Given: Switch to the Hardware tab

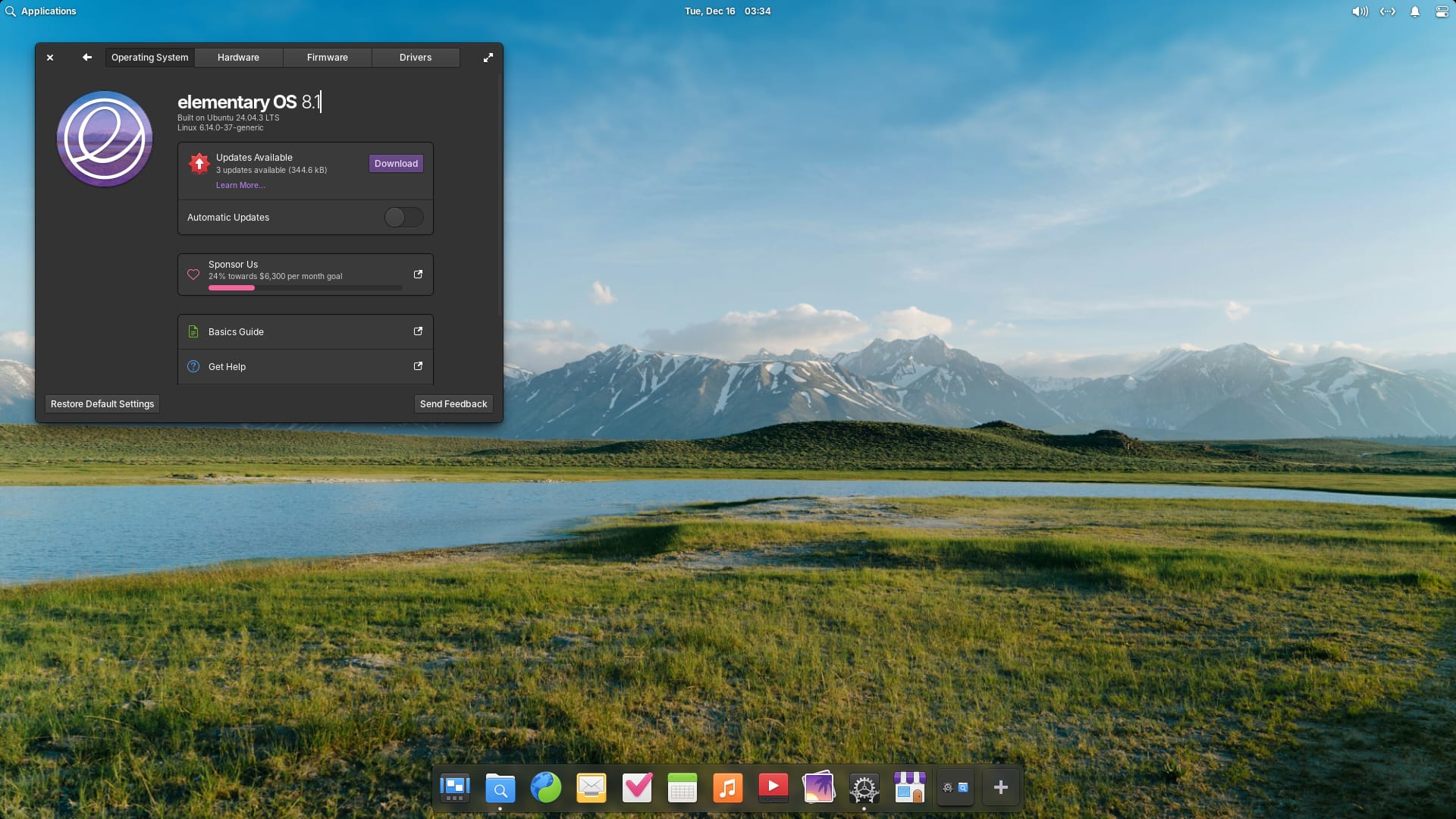Looking at the screenshot, I should 238,57.
